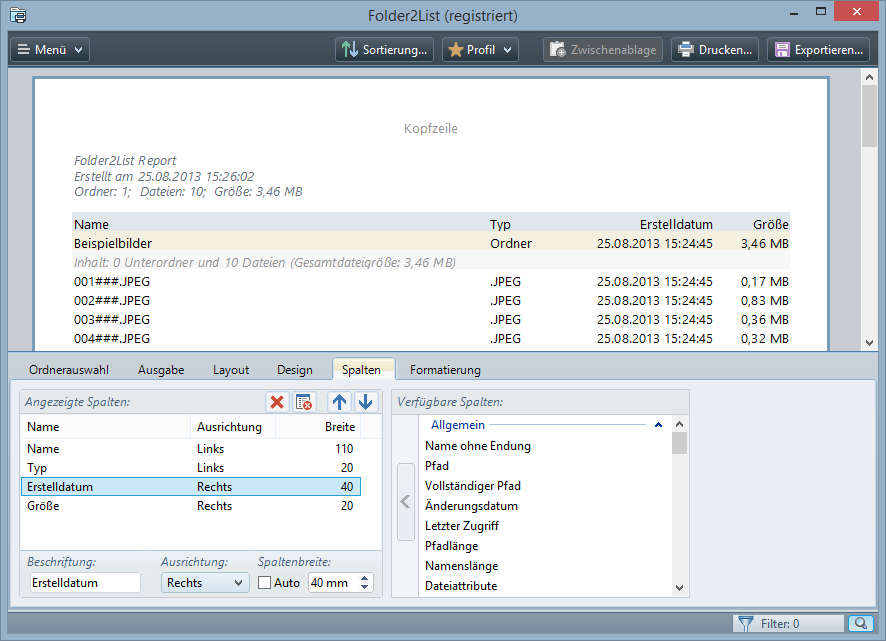Click the remove all columns icon
Viewport: 886px width, 641px height.
[304, 402]
